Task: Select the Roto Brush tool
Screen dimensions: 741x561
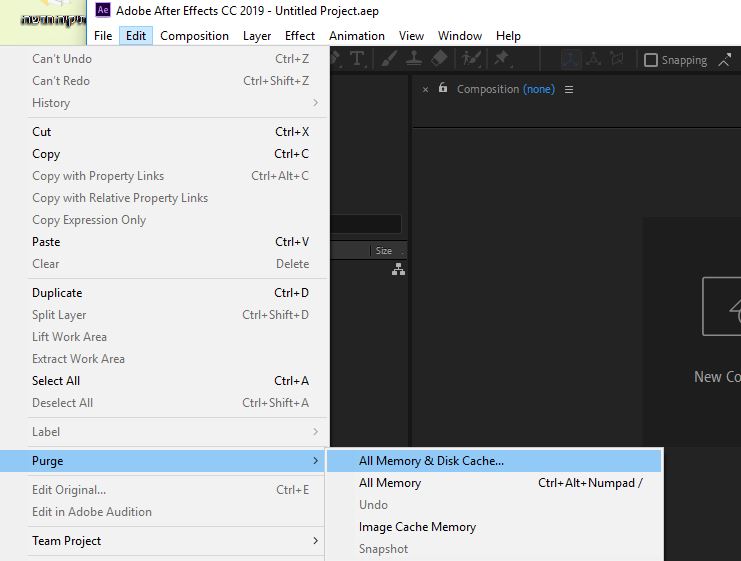Action: (471, 60)
